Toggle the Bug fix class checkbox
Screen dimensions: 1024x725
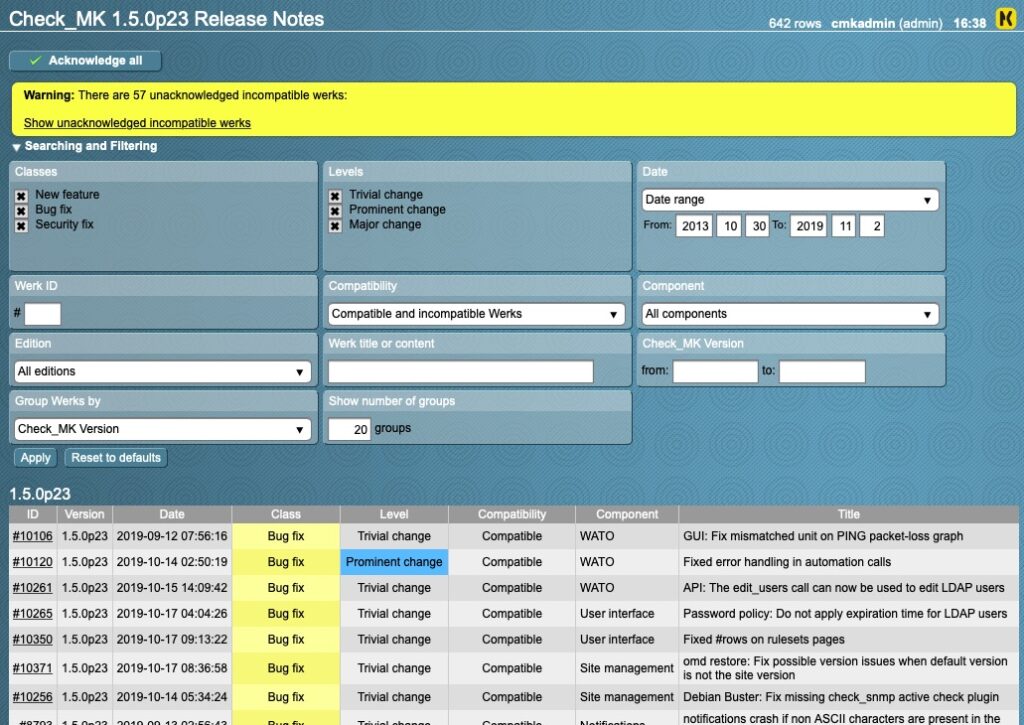(22, 211)
